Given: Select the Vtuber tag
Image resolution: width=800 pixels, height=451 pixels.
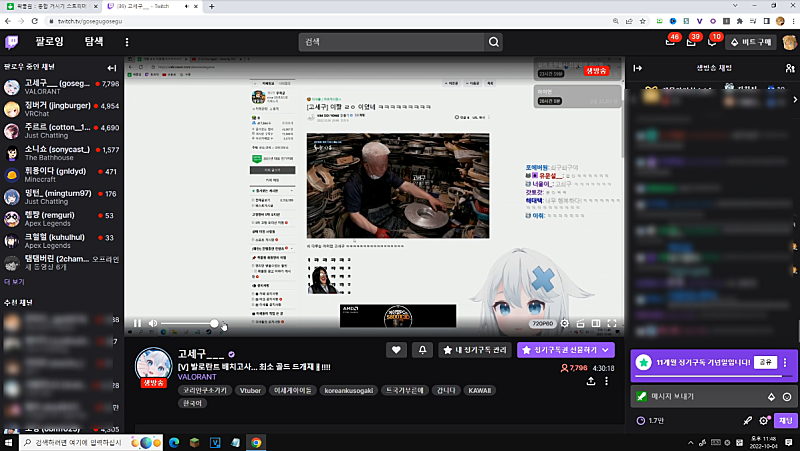Looking at the screenshot, I should 250,390.
